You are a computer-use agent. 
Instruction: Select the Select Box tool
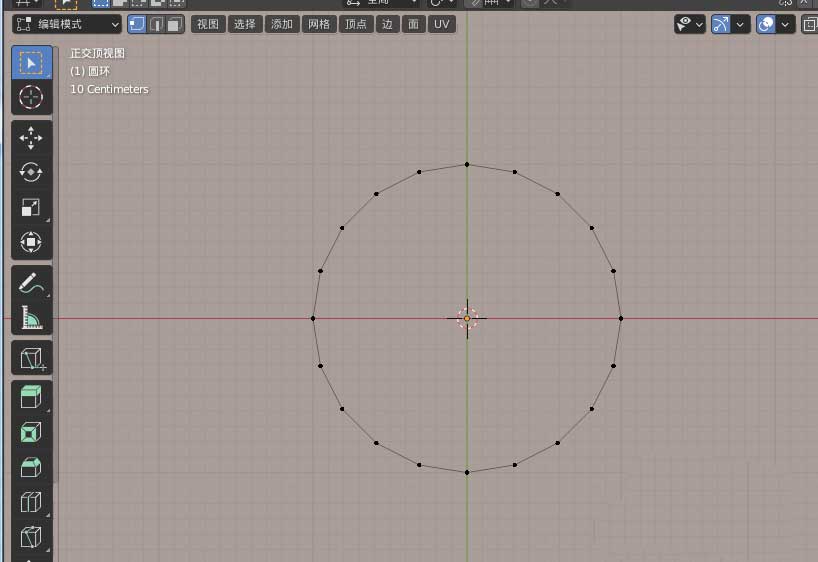[31, 63]
